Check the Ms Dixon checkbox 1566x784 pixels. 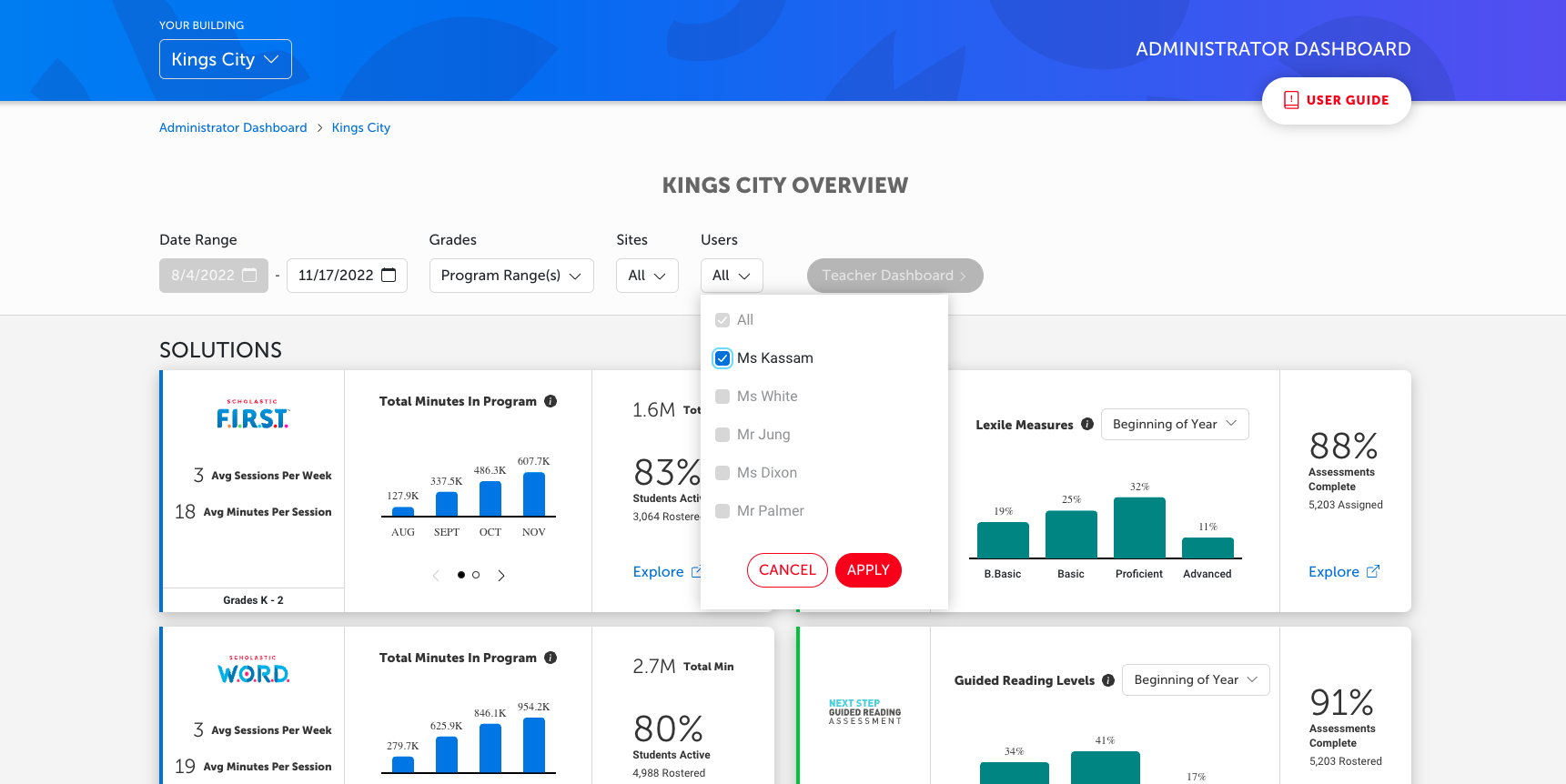pyautogui.click(x=722, y=473)
